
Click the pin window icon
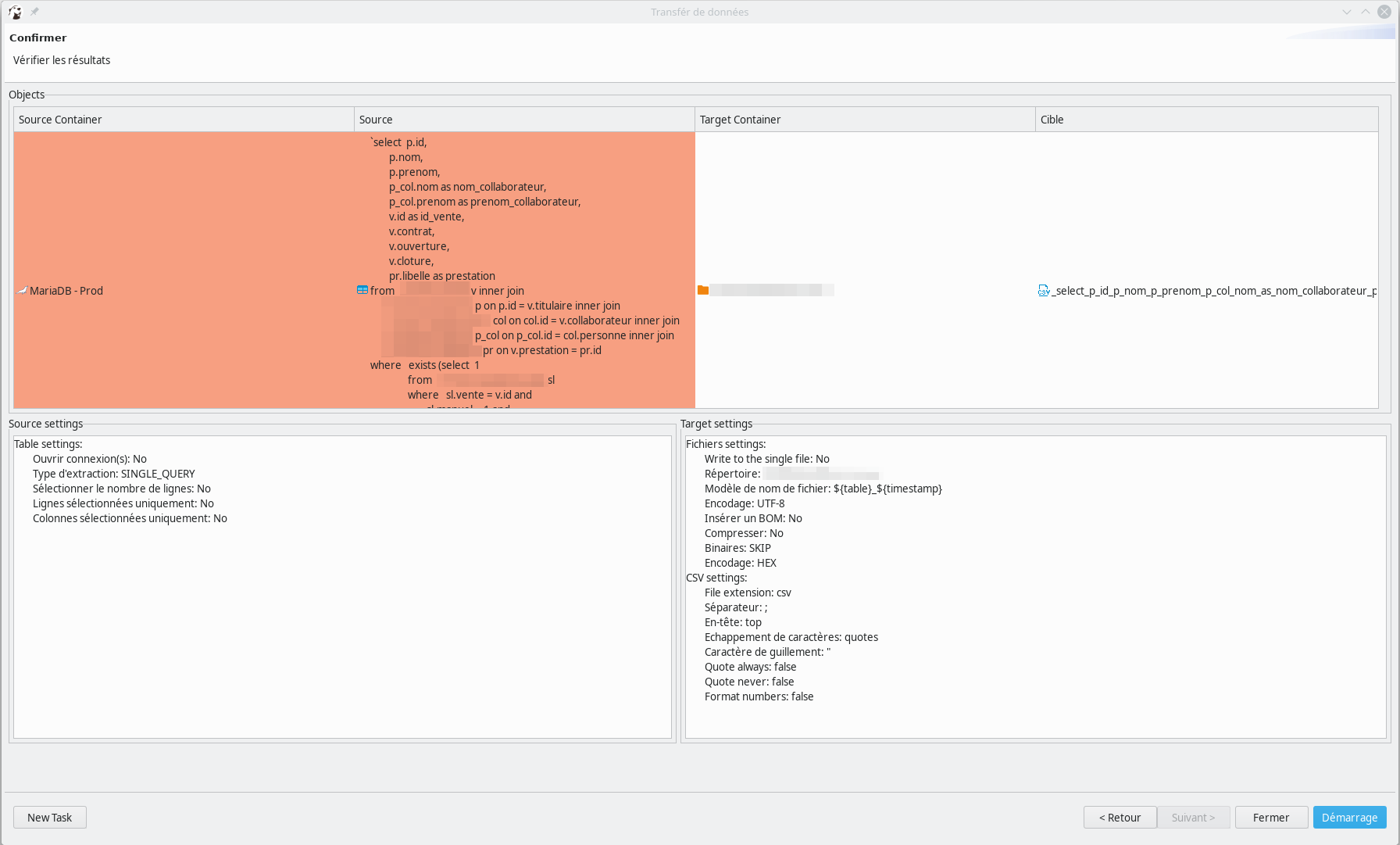pyautogui.click(x=34, y=12)
